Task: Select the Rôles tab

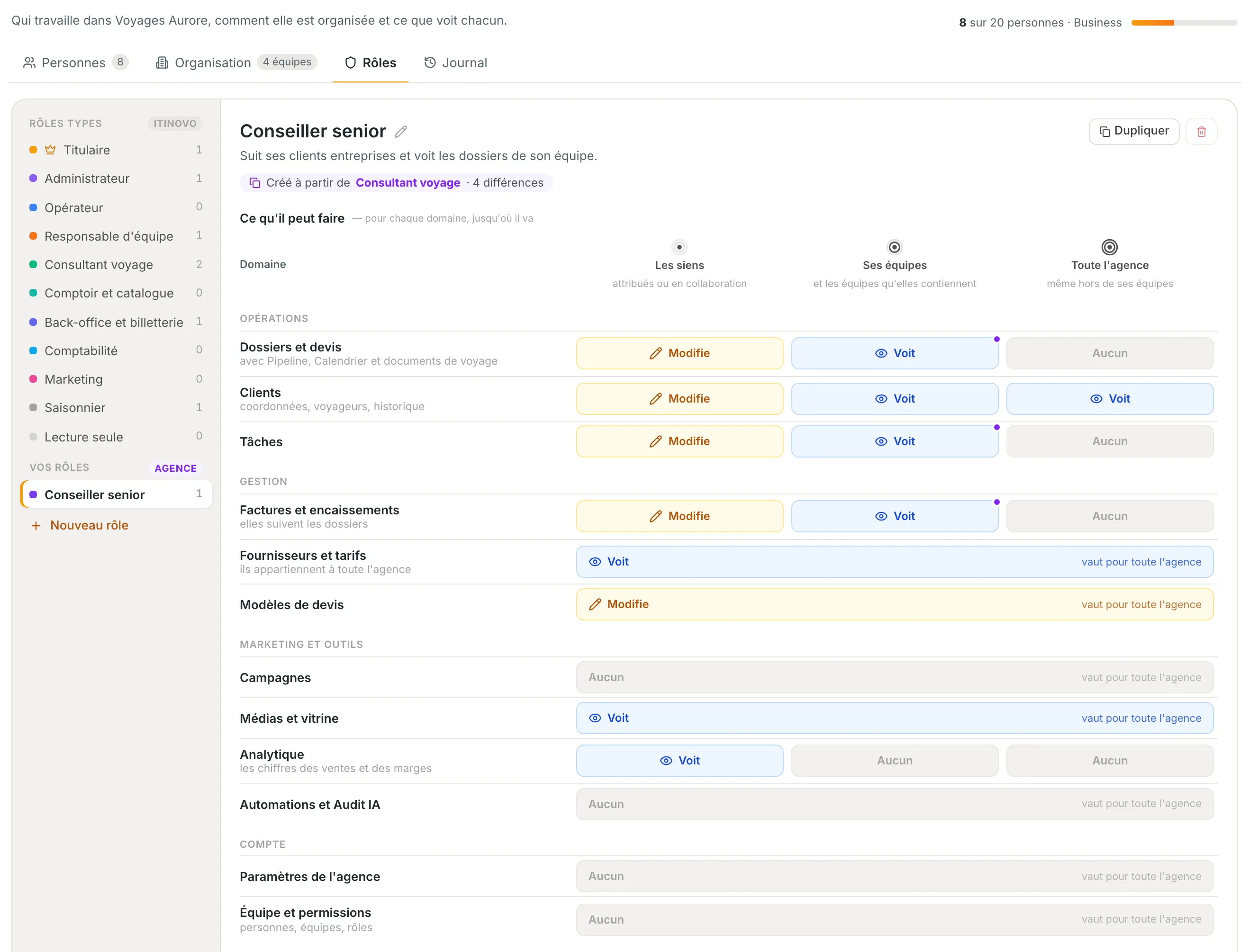Action: [x=370, y=63]
